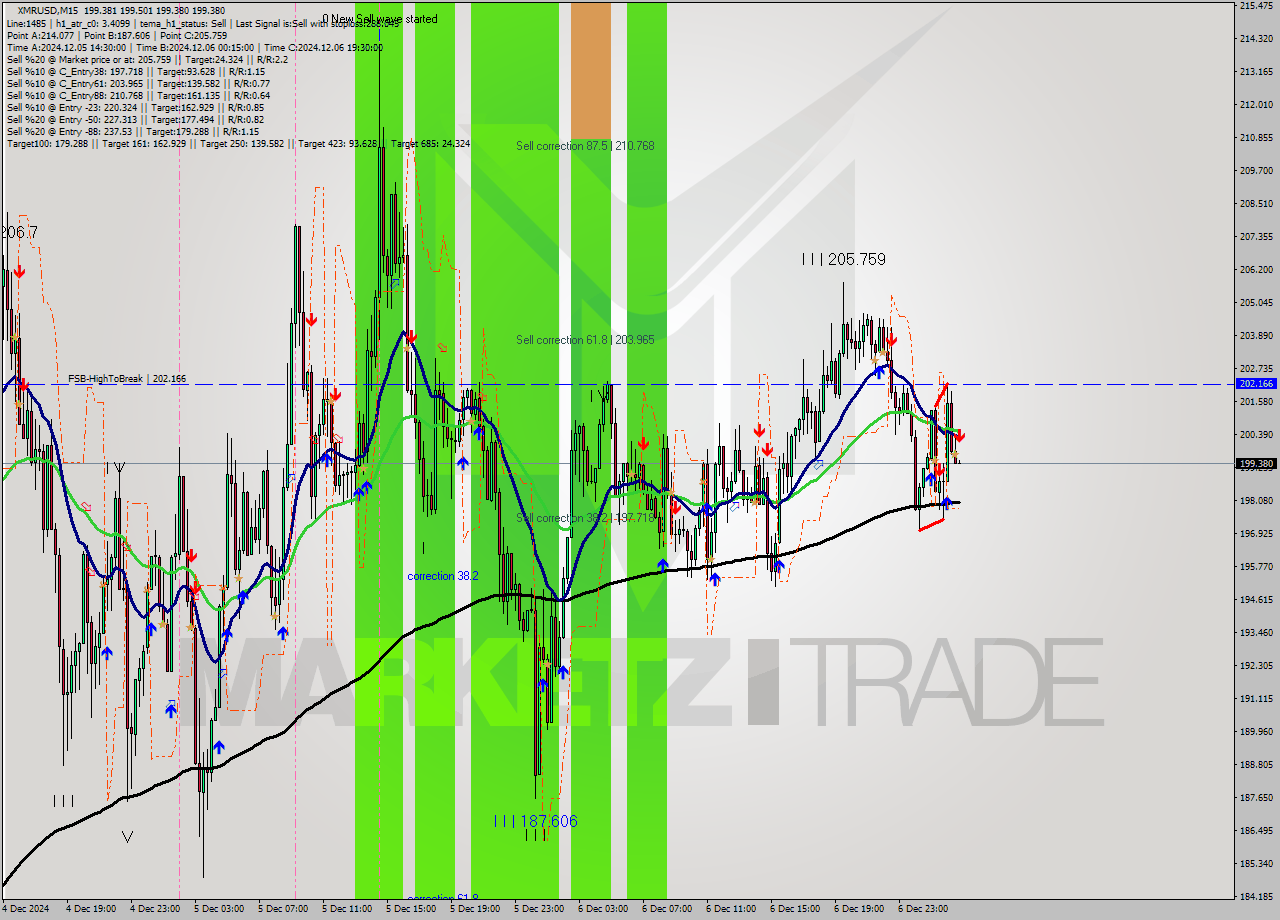1280x920 pixels.
Task: Click the 4 Dec 23:00 time axis label
Action: tap(155, 909)
